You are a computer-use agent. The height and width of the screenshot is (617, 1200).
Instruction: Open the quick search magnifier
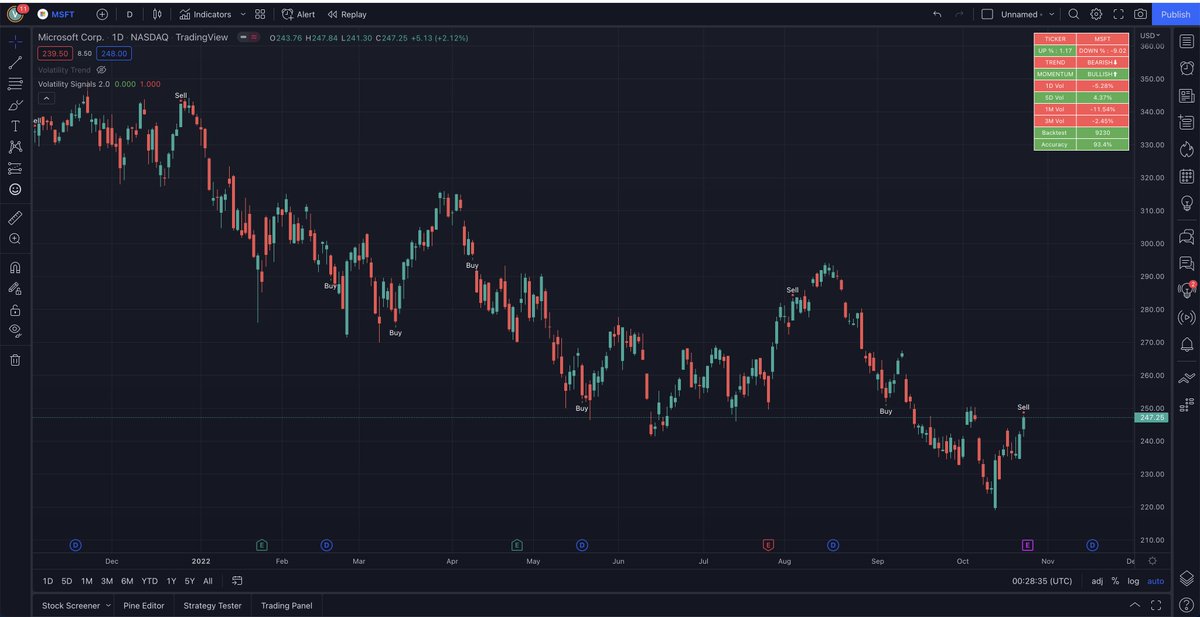pos(1074,14)
